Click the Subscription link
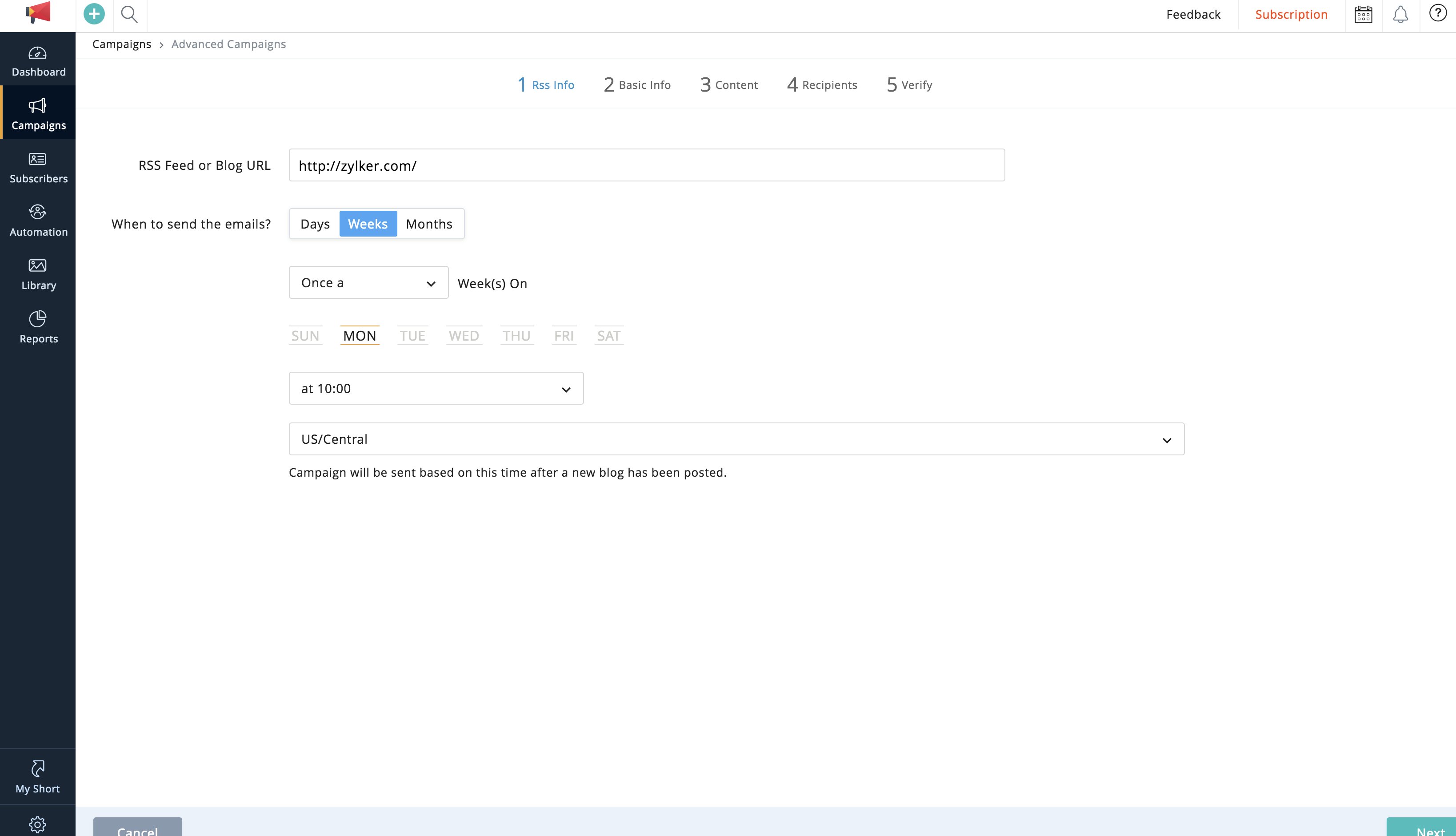The height and width of the screenshot is (836, 1456). 1291,14
